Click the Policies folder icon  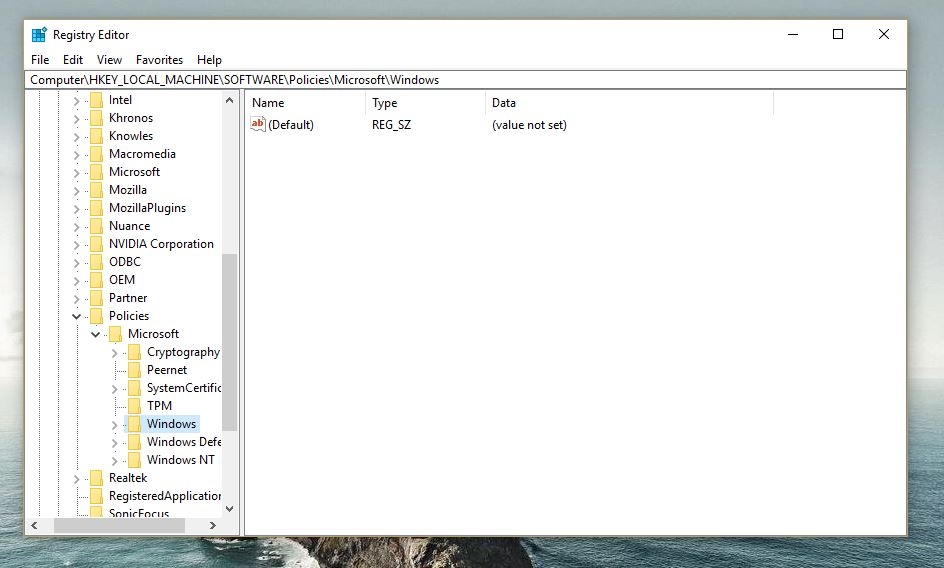point(96,316)
